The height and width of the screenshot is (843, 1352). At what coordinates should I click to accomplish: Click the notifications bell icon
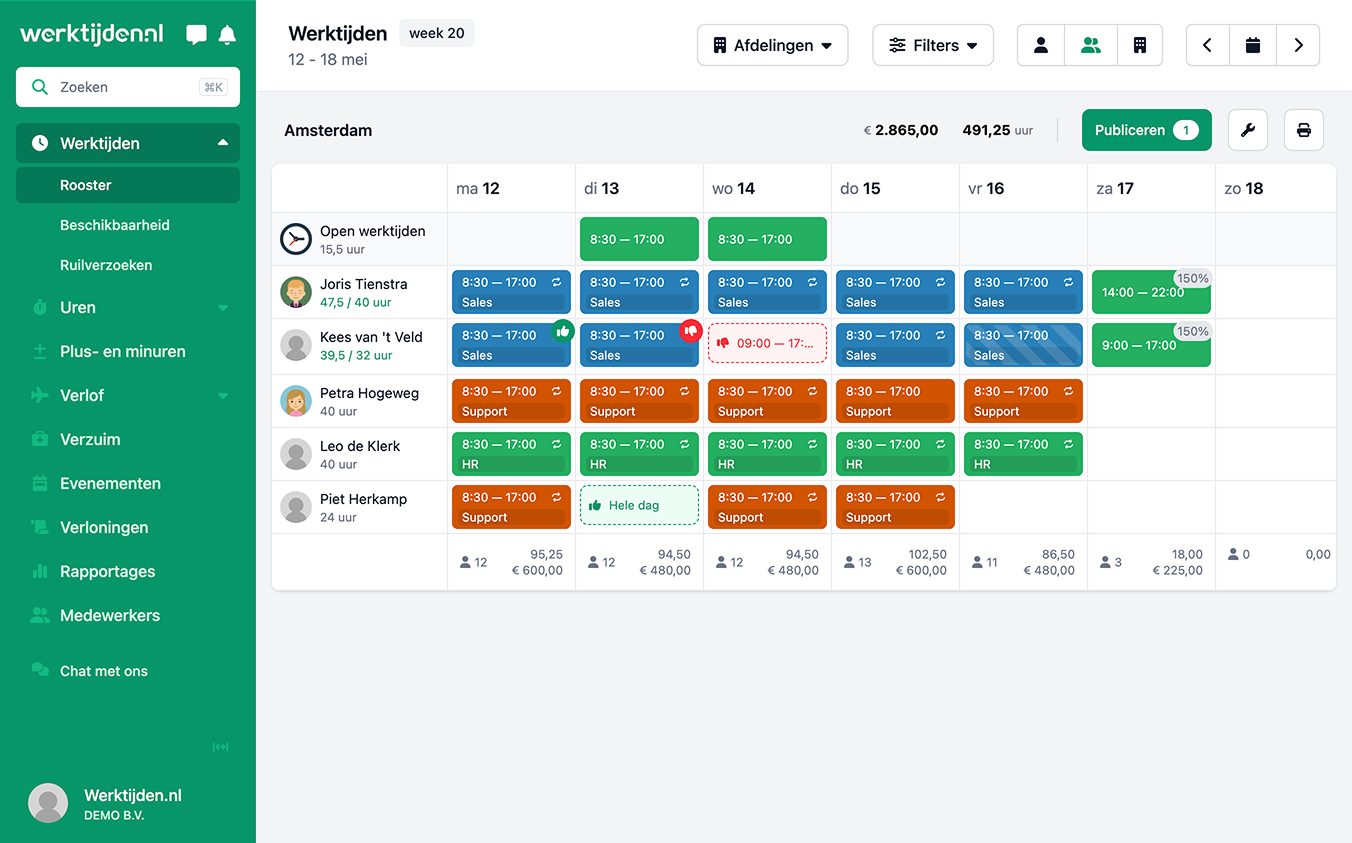(x=227, y=35)
